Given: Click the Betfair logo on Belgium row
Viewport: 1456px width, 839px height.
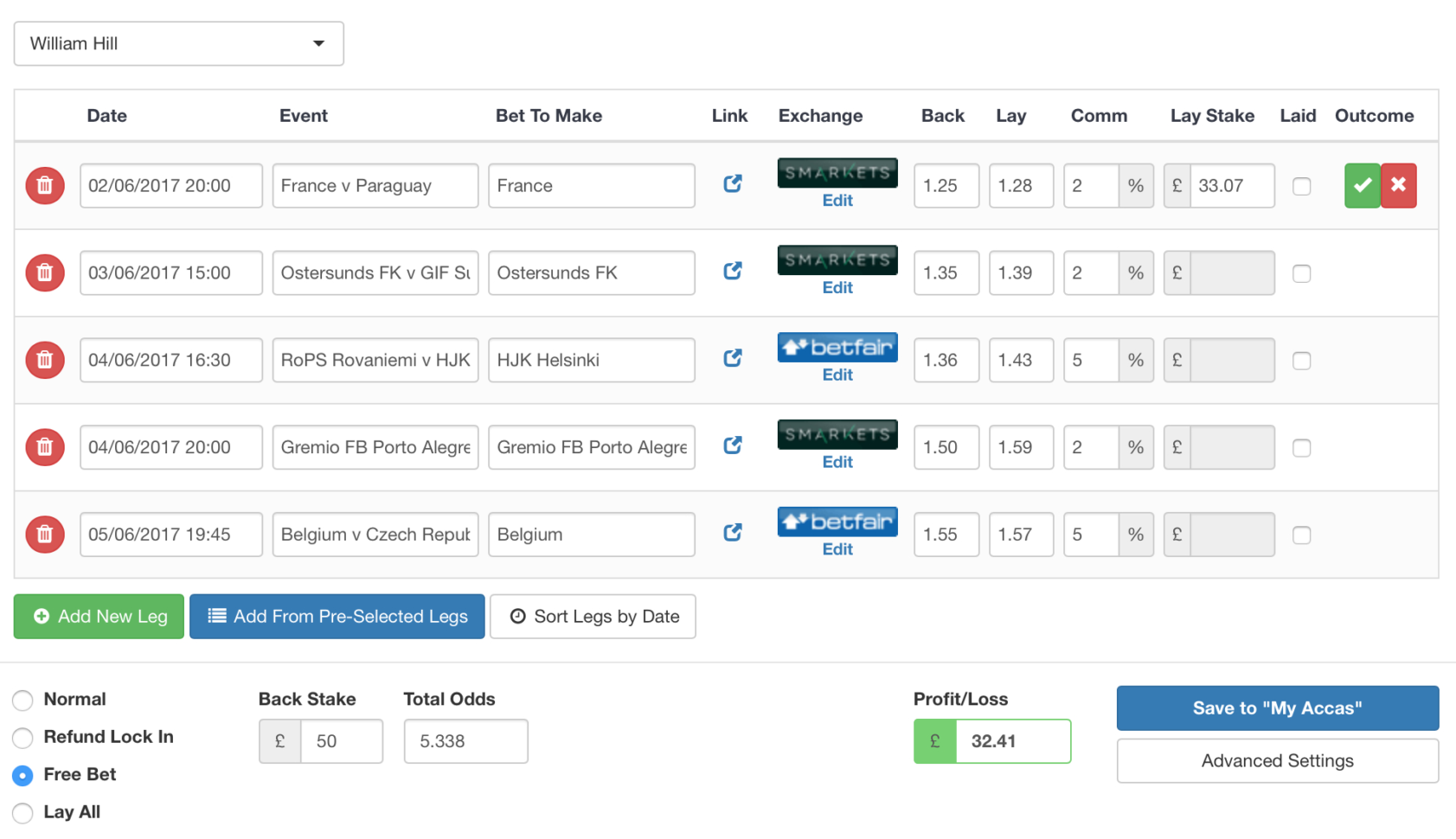Looking at the screenshot, I should coord(837,521).
